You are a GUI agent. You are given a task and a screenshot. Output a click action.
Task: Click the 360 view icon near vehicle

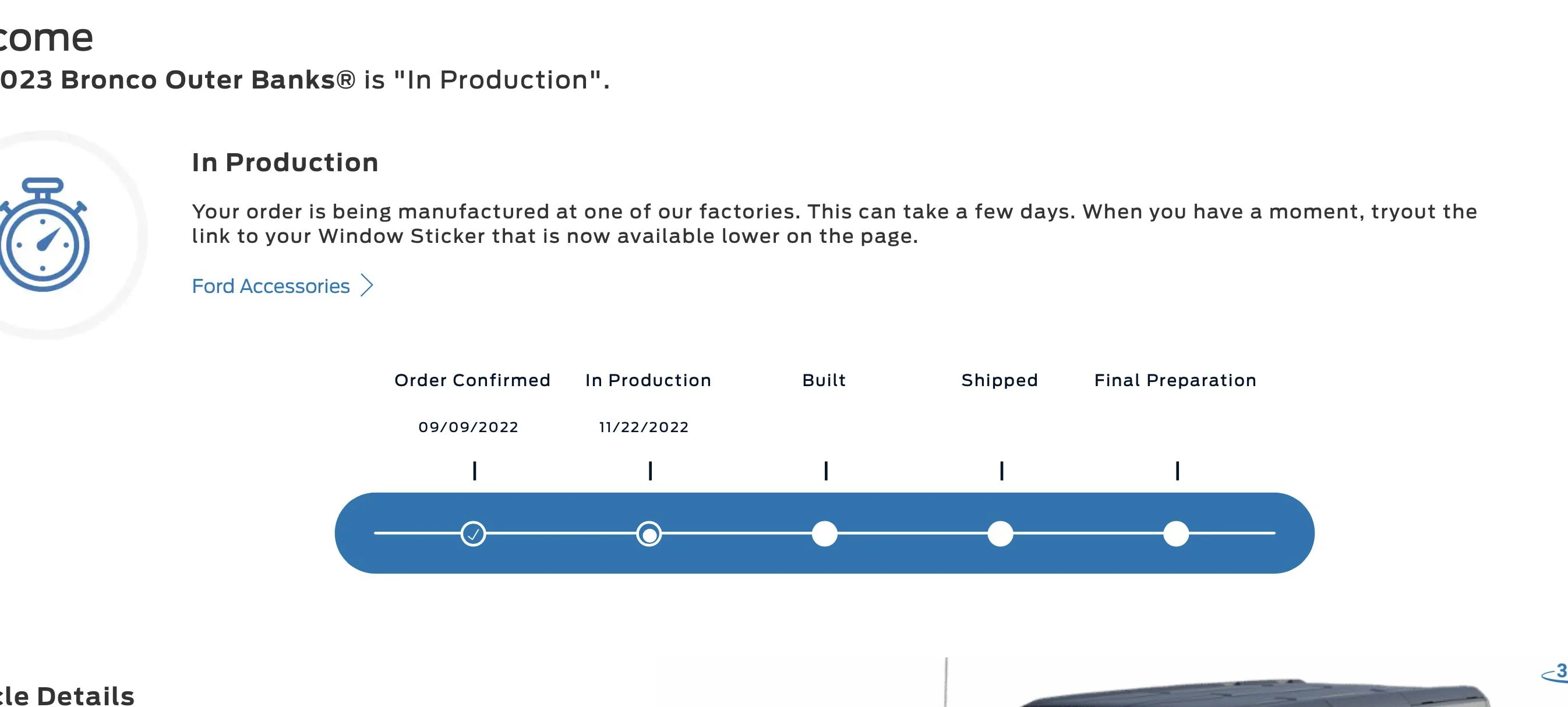click(1555, 673)
